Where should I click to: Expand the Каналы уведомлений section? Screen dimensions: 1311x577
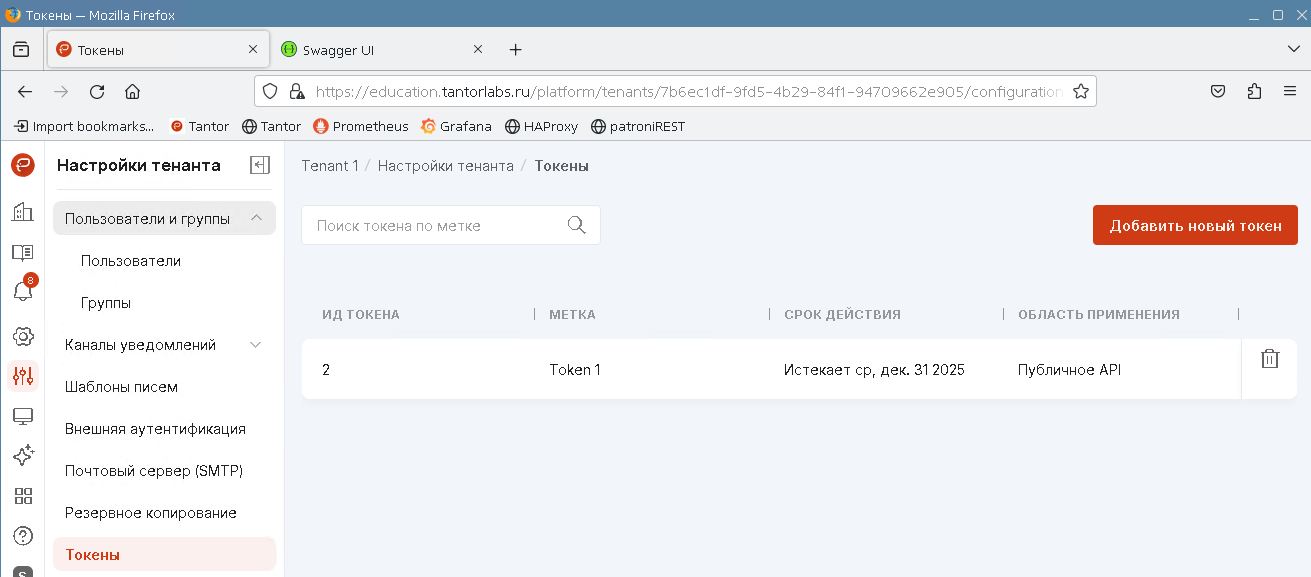[256, 345]
